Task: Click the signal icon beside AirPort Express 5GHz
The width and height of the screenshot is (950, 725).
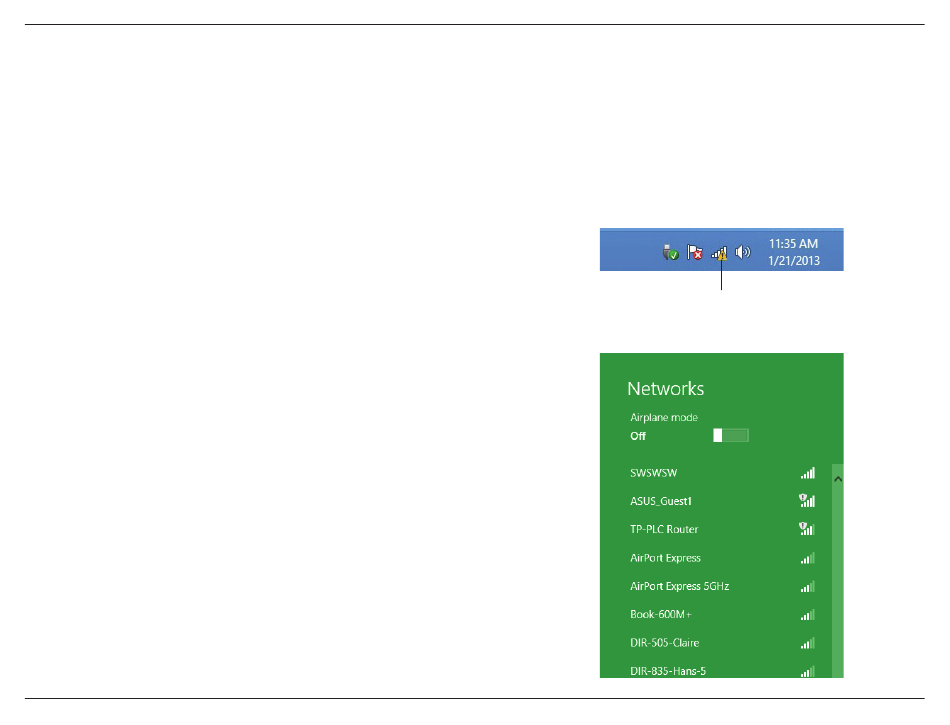Action: click(x=807, y=586)
